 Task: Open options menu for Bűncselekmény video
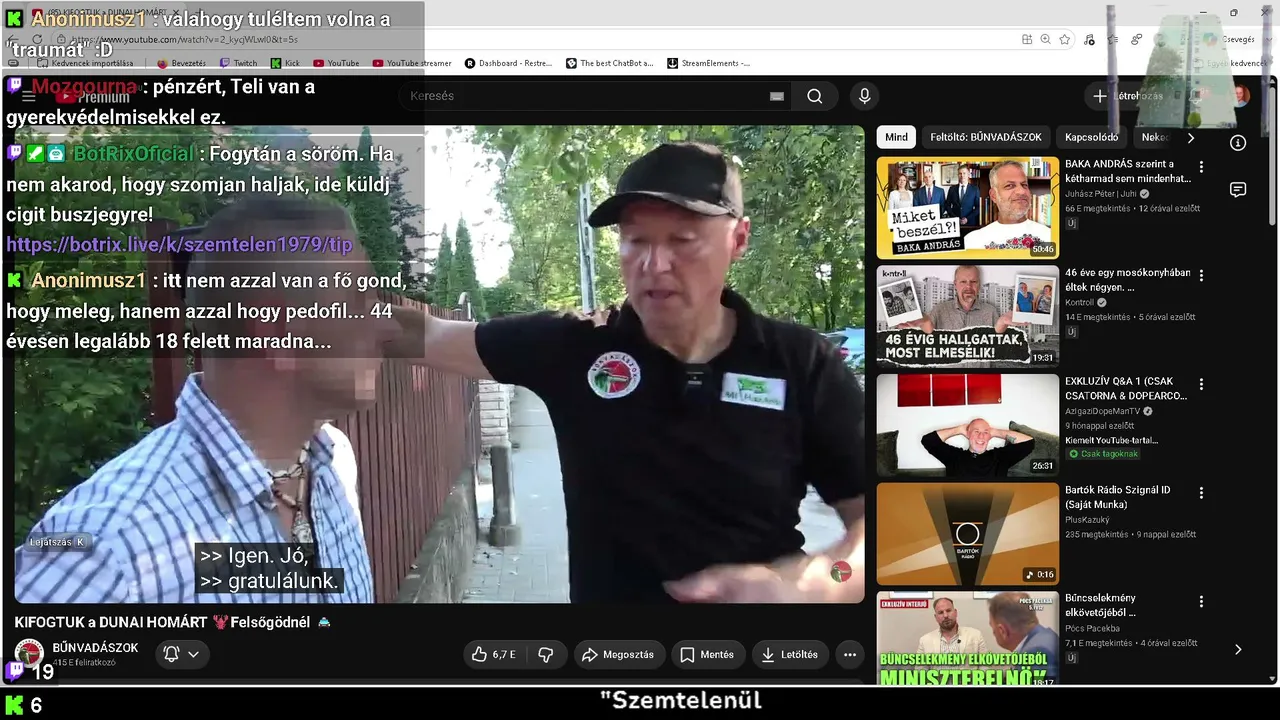coord(1201,602)
